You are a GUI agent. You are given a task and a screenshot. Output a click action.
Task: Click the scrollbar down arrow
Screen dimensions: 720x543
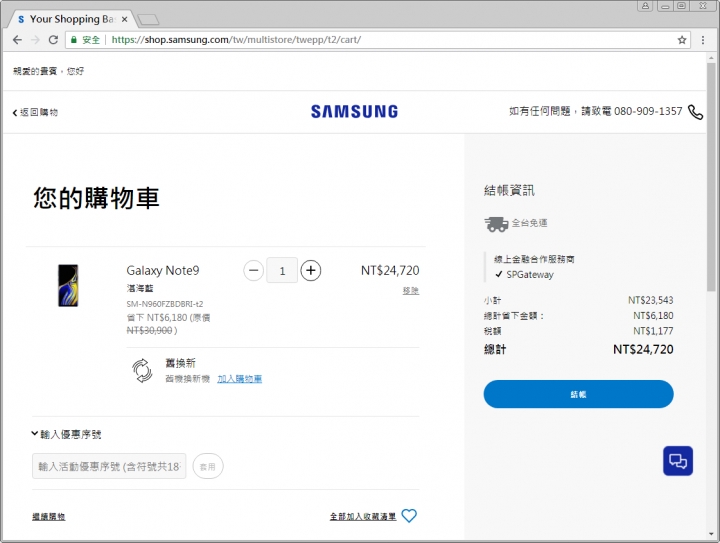click(x=711, y=534)
